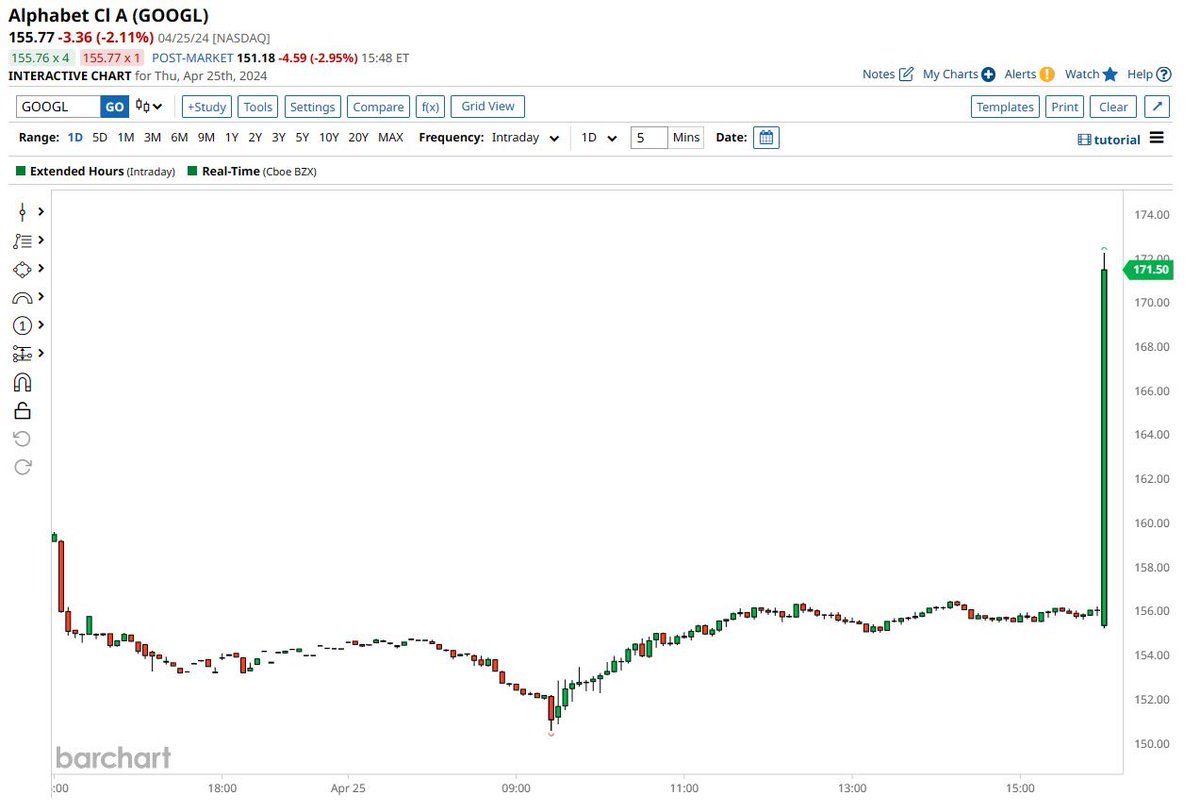The width and height of the screenshot is (1200, 812).
Task: Open the 1D period dropdown
Action: (600, 138)
